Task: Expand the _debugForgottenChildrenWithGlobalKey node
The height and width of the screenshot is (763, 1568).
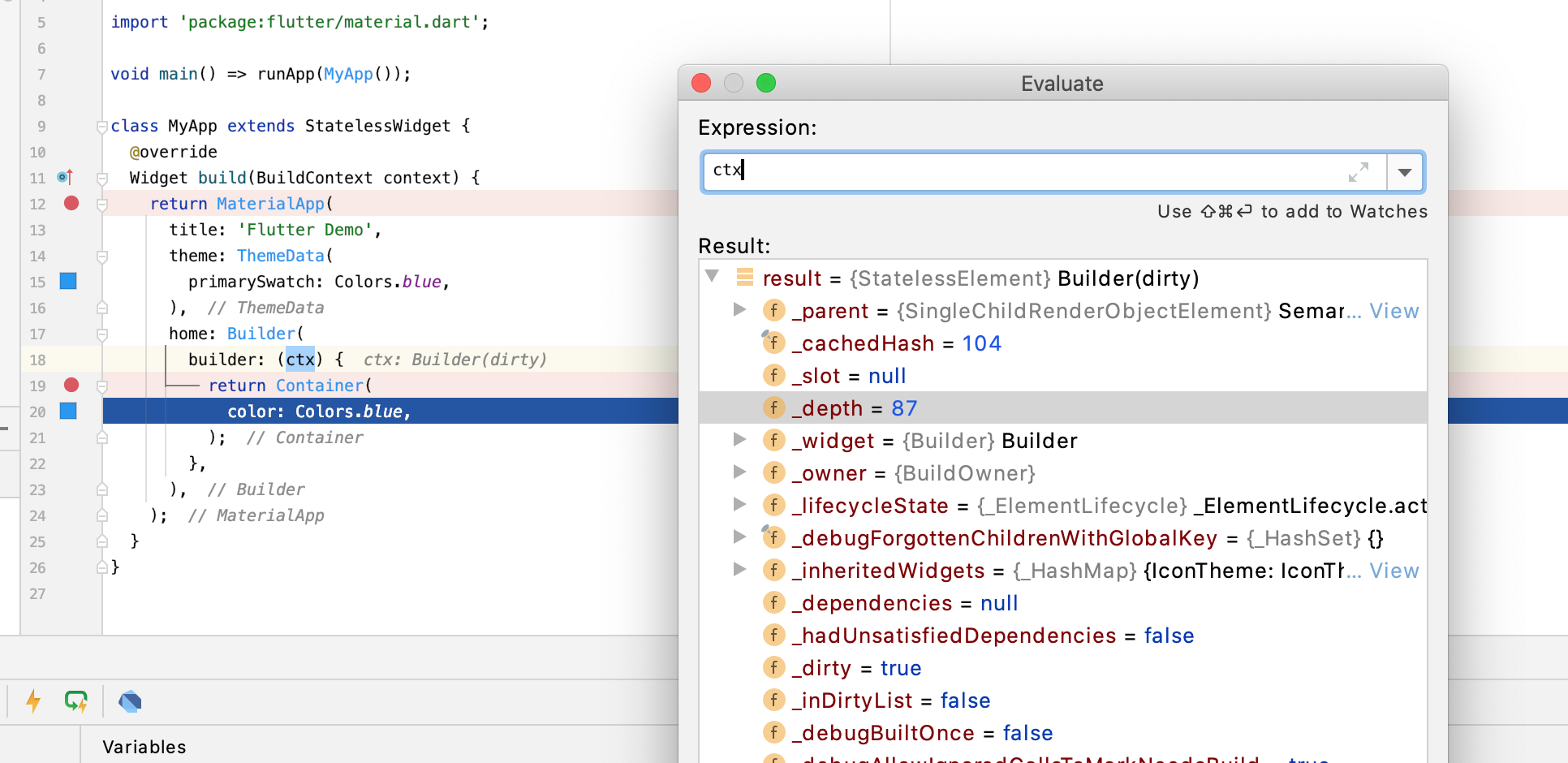Action: (739, 537)
